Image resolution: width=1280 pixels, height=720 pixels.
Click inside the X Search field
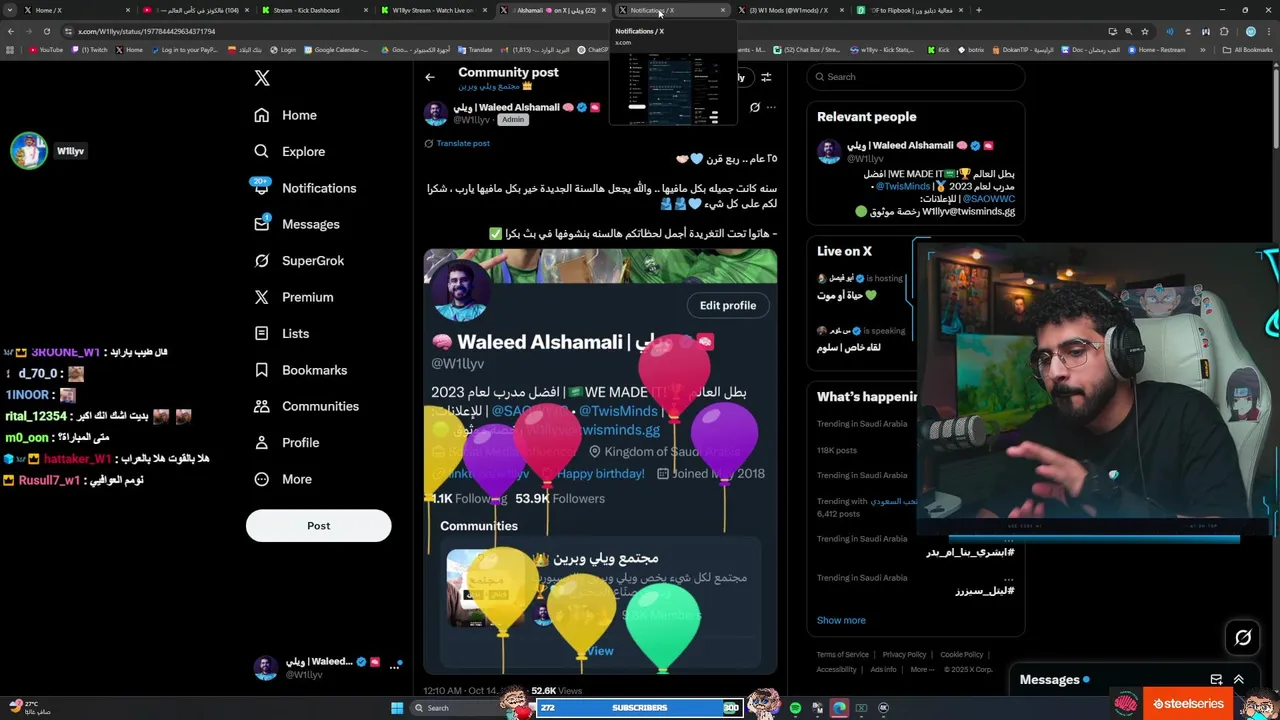916,77
